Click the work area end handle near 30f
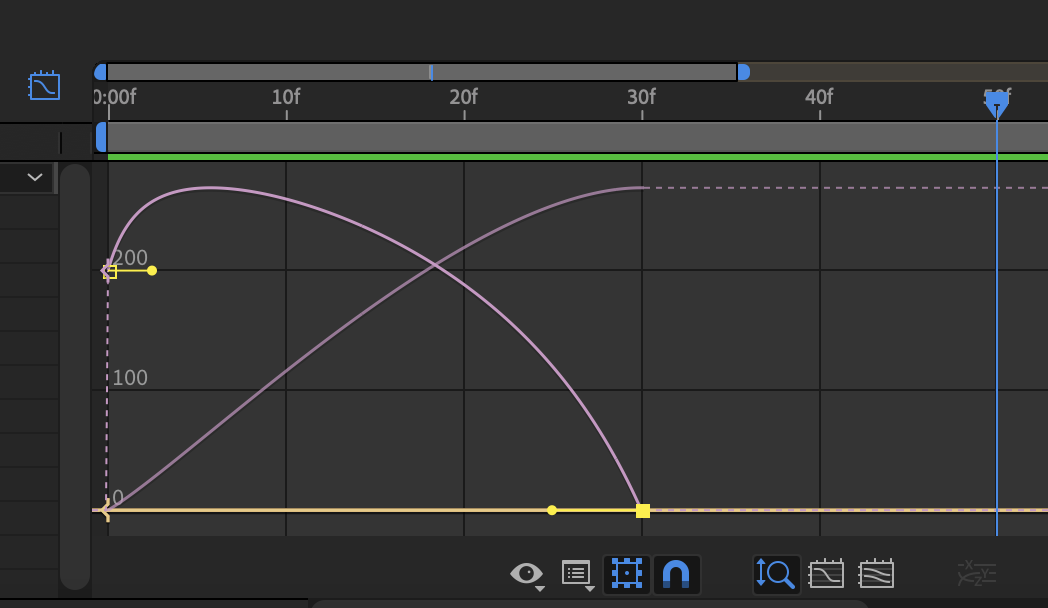1048x608 pixels. (743, 71)
